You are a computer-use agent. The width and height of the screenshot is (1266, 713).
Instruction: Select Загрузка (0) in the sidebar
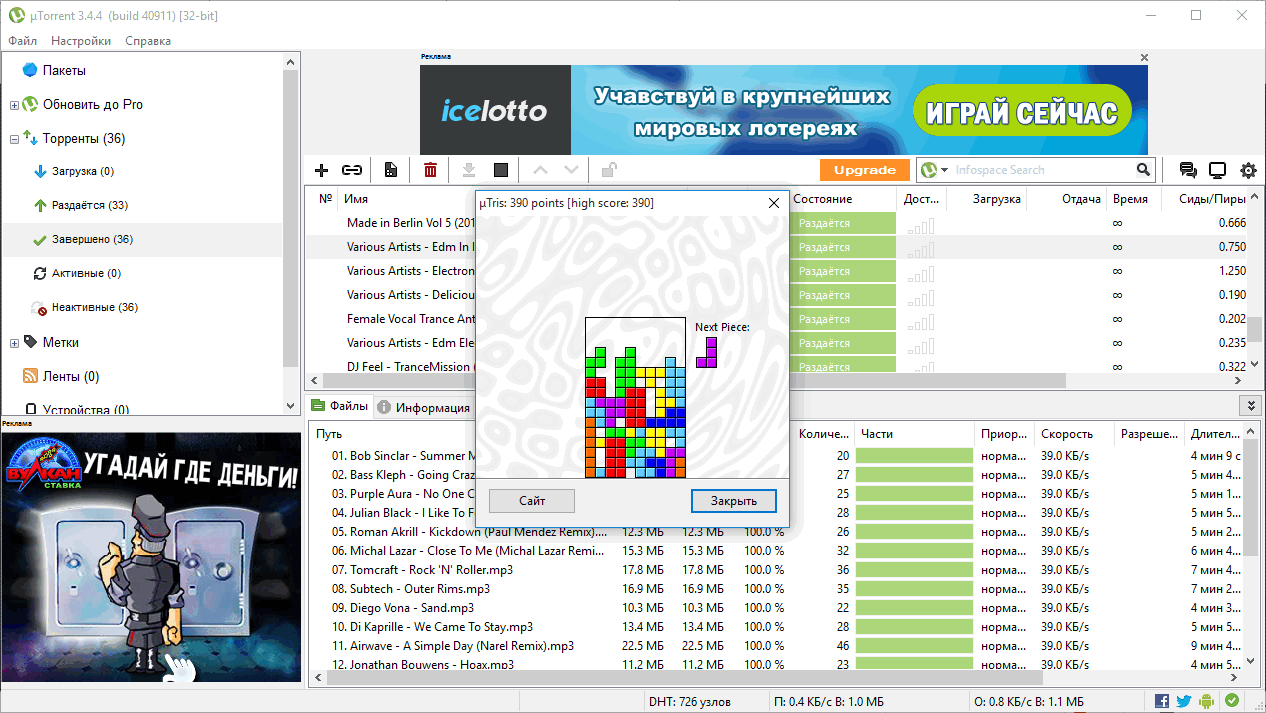pyautogui.click(x=83, y=171)
